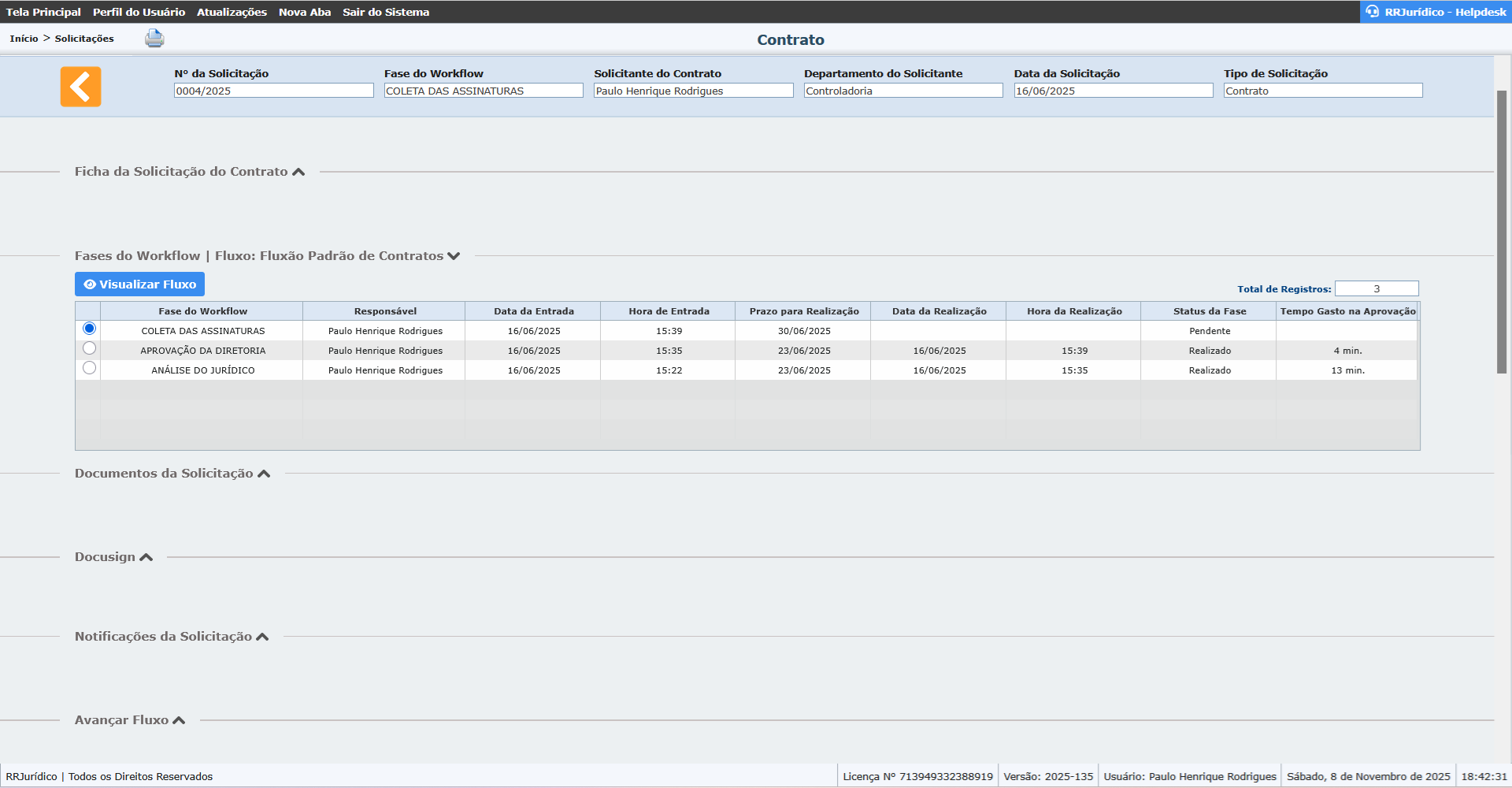Expand the Avançar Fluxo section
Screen dimensions: 1512x788
pyautogui.click(x=179, y=720)
